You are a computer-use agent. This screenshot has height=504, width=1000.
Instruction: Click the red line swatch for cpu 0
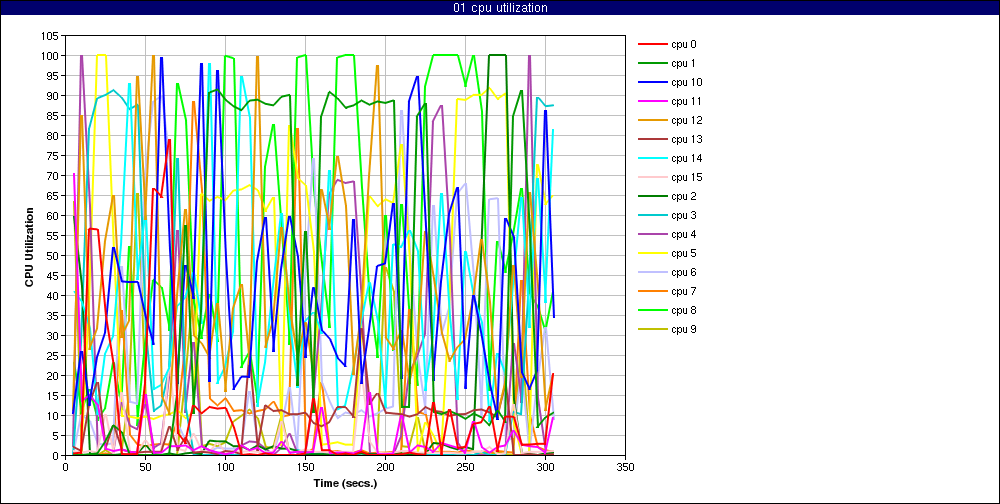pyautogui.click(x=652, y=45)
